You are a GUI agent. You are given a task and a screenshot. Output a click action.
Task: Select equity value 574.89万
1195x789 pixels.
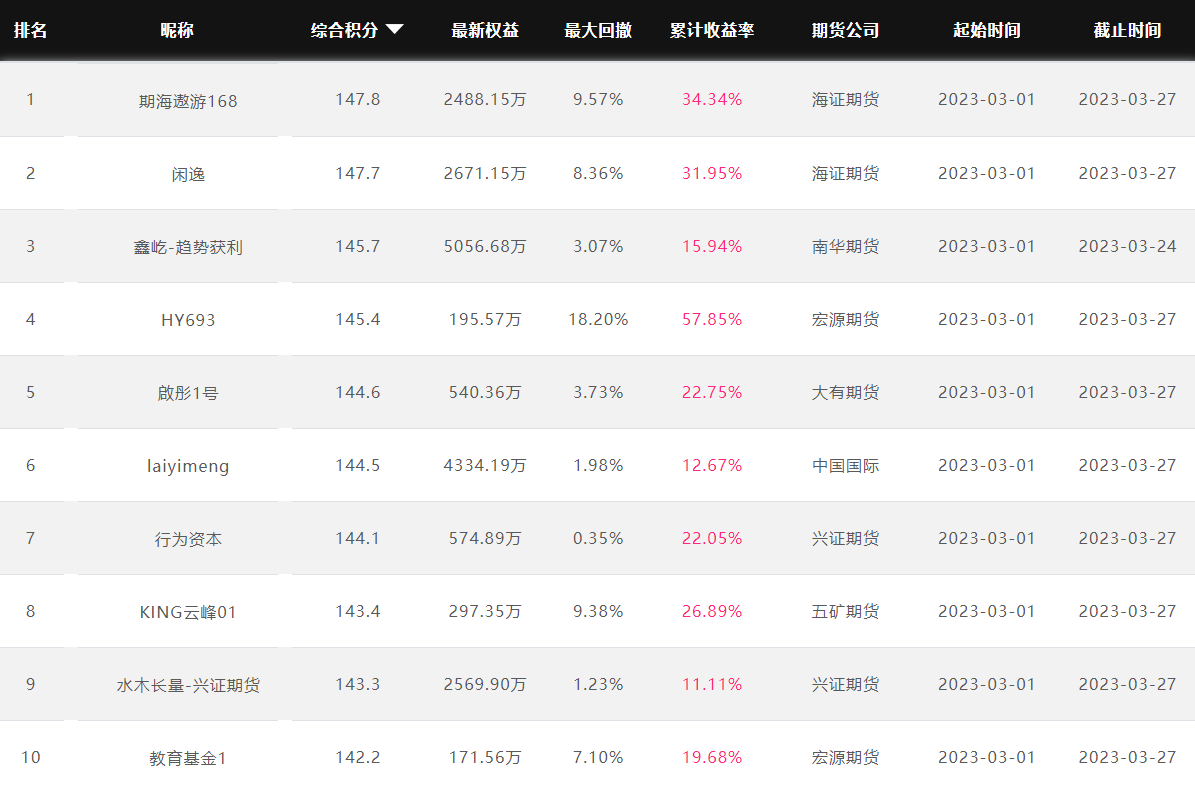pyautogui.click(x=485, y=539)
